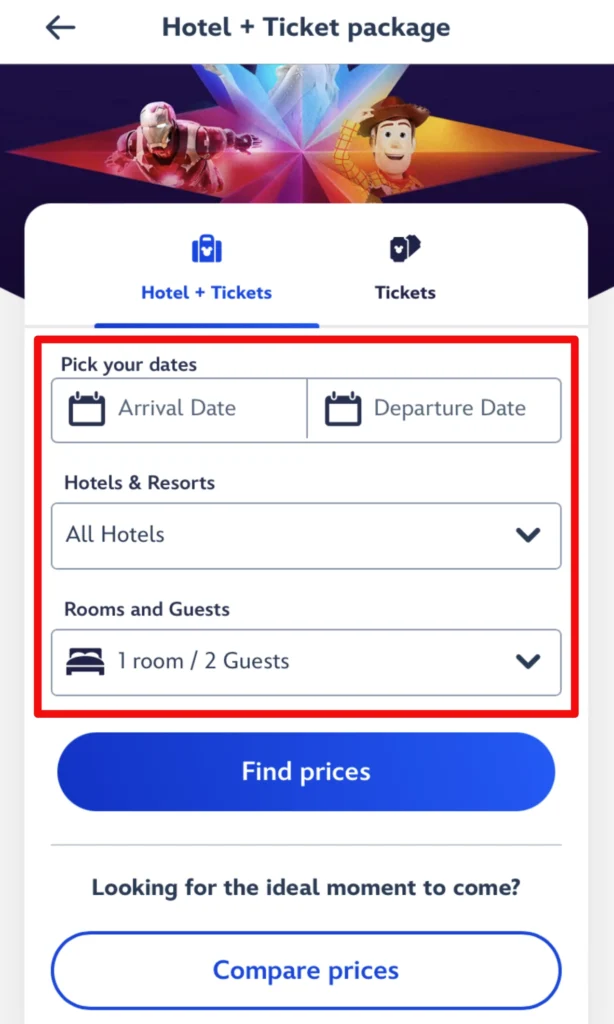Click the Hotel + Ticket package title
The width and height of the screenshot is (614, 1024).
[306, 28]
